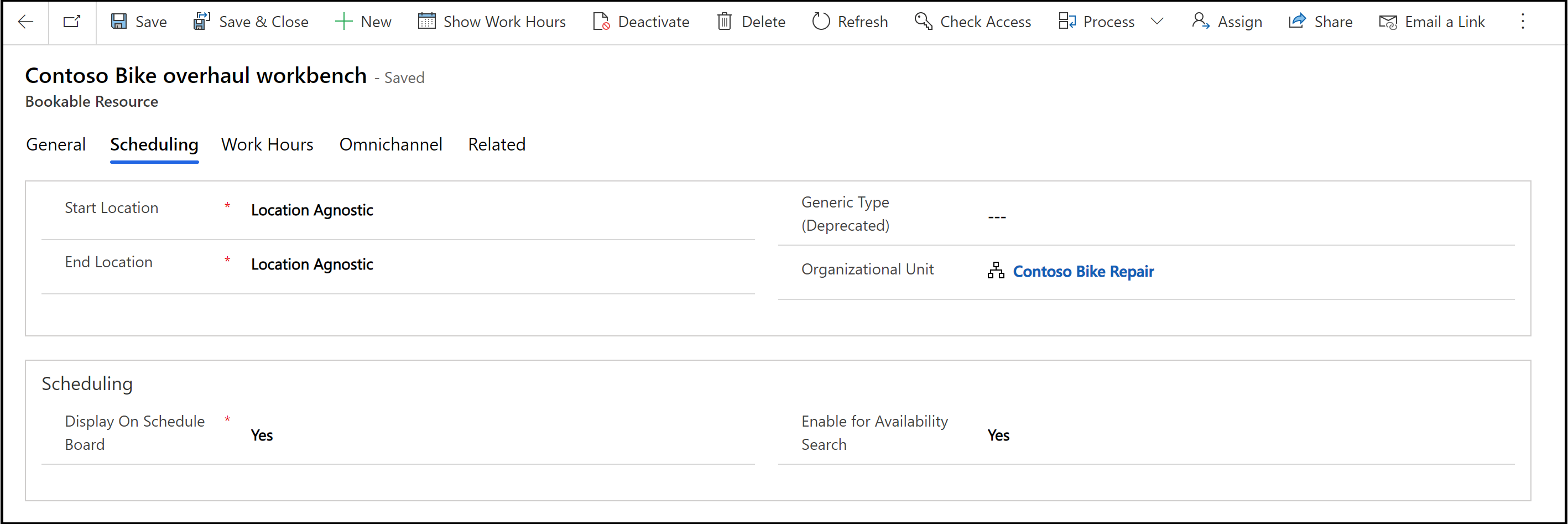Click the Email a Link envelope icon
The image size is (1568, 524).
click(1388, 22)
